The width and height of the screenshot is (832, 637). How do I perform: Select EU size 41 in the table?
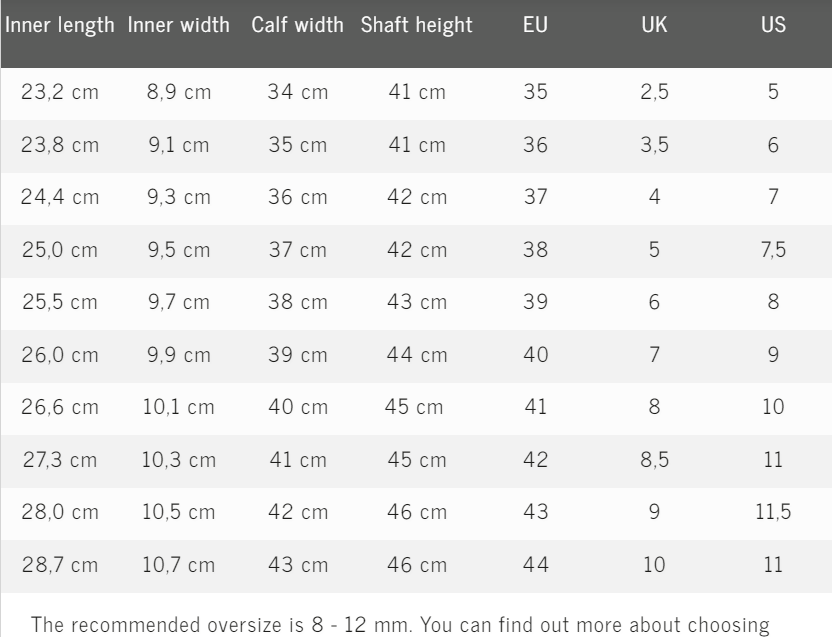535,407
